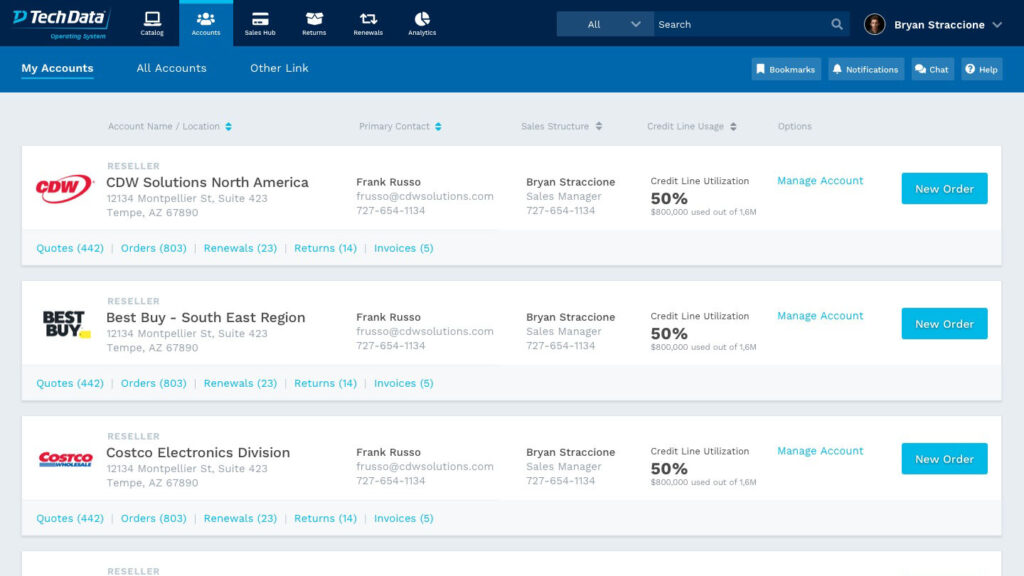View Invoices (5) for CDW Solutions
The width and height of the screenshot is (1024, 576).
(x=404, y=248)
